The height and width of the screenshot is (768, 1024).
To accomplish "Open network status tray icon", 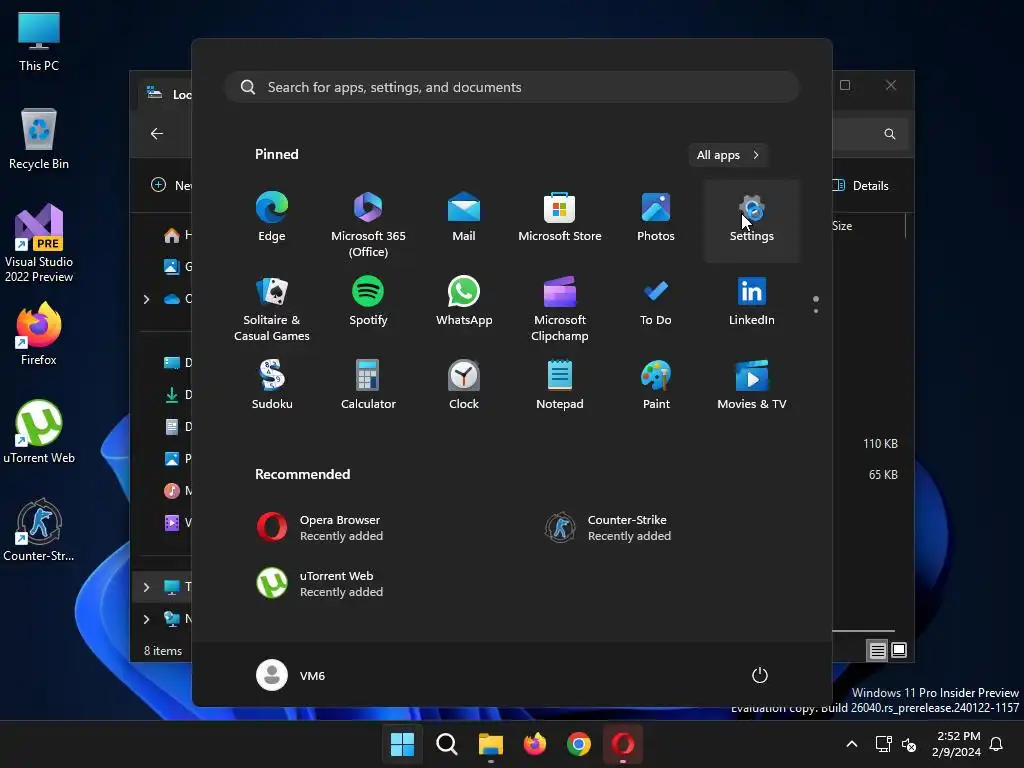I will pos(884,744).
